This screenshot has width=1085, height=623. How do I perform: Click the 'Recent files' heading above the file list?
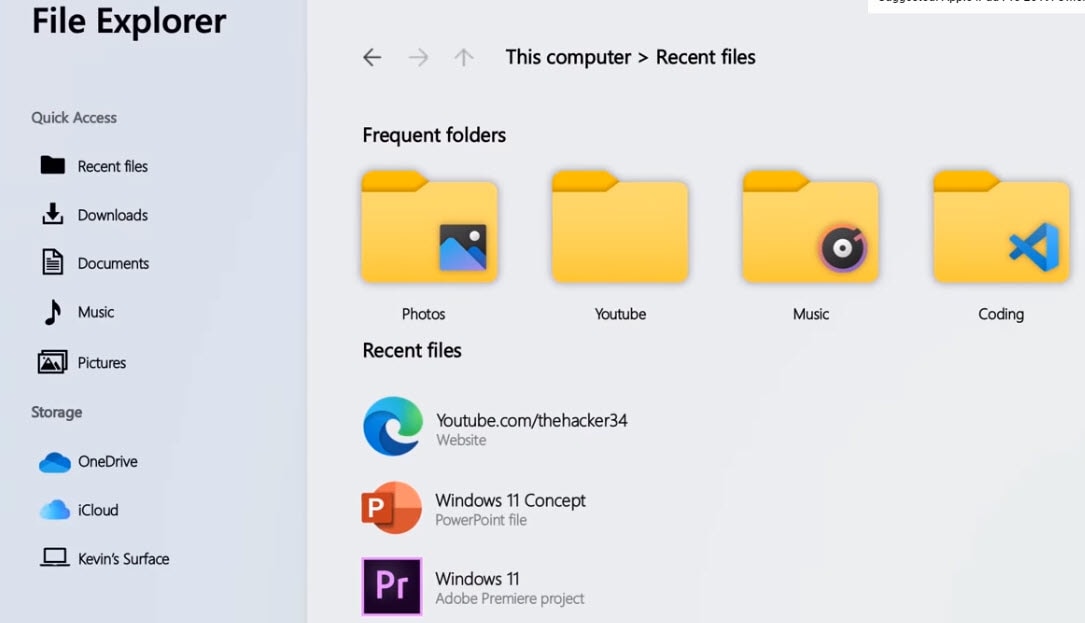412,350
